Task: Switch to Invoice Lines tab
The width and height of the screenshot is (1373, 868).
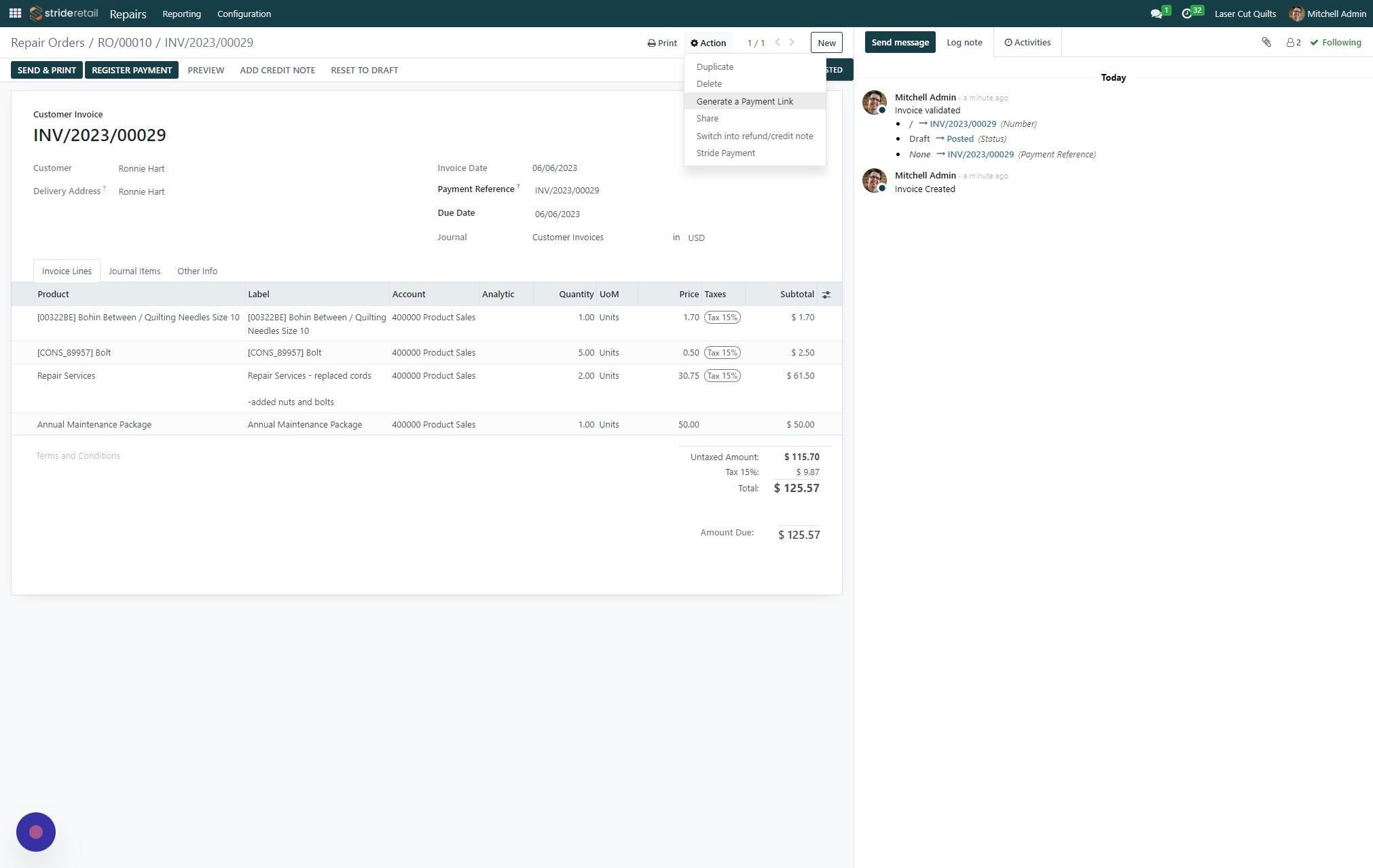Action: pos(67,271)
